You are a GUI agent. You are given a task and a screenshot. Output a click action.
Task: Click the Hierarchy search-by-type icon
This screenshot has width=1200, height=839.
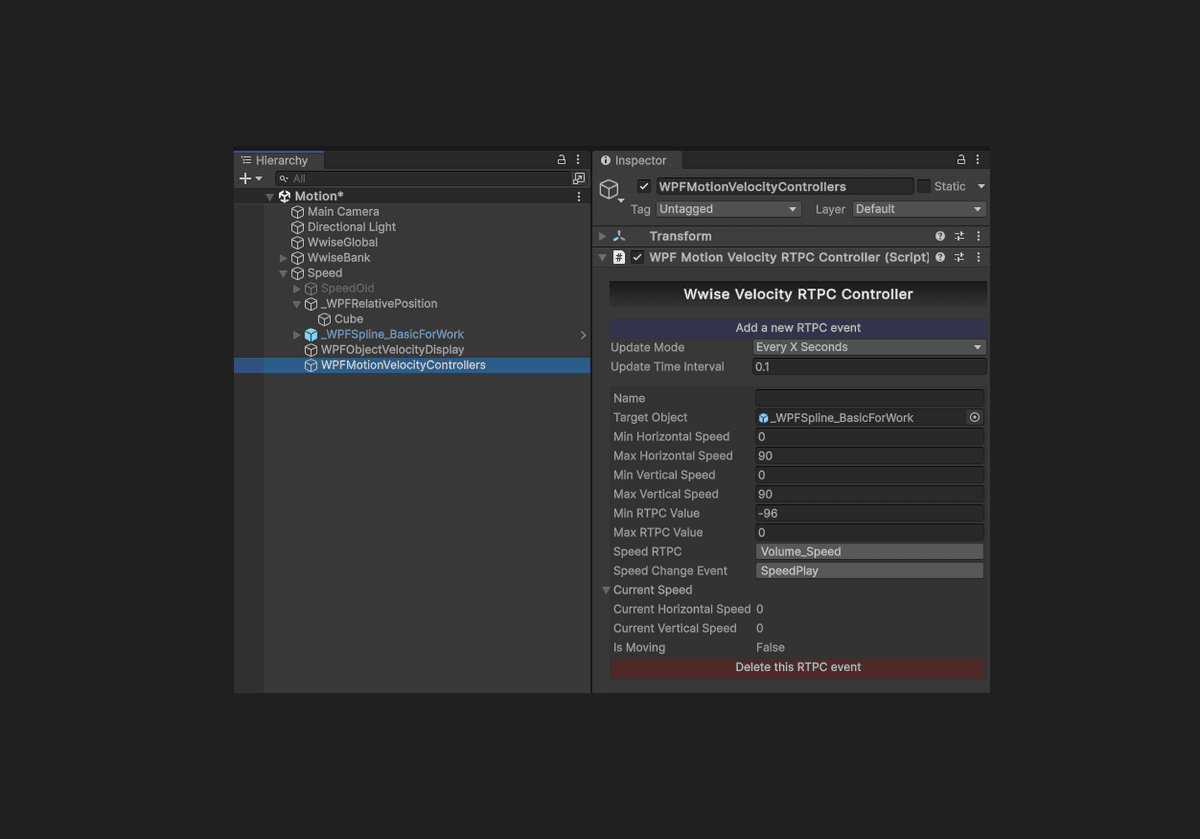[x=579, y=179]
